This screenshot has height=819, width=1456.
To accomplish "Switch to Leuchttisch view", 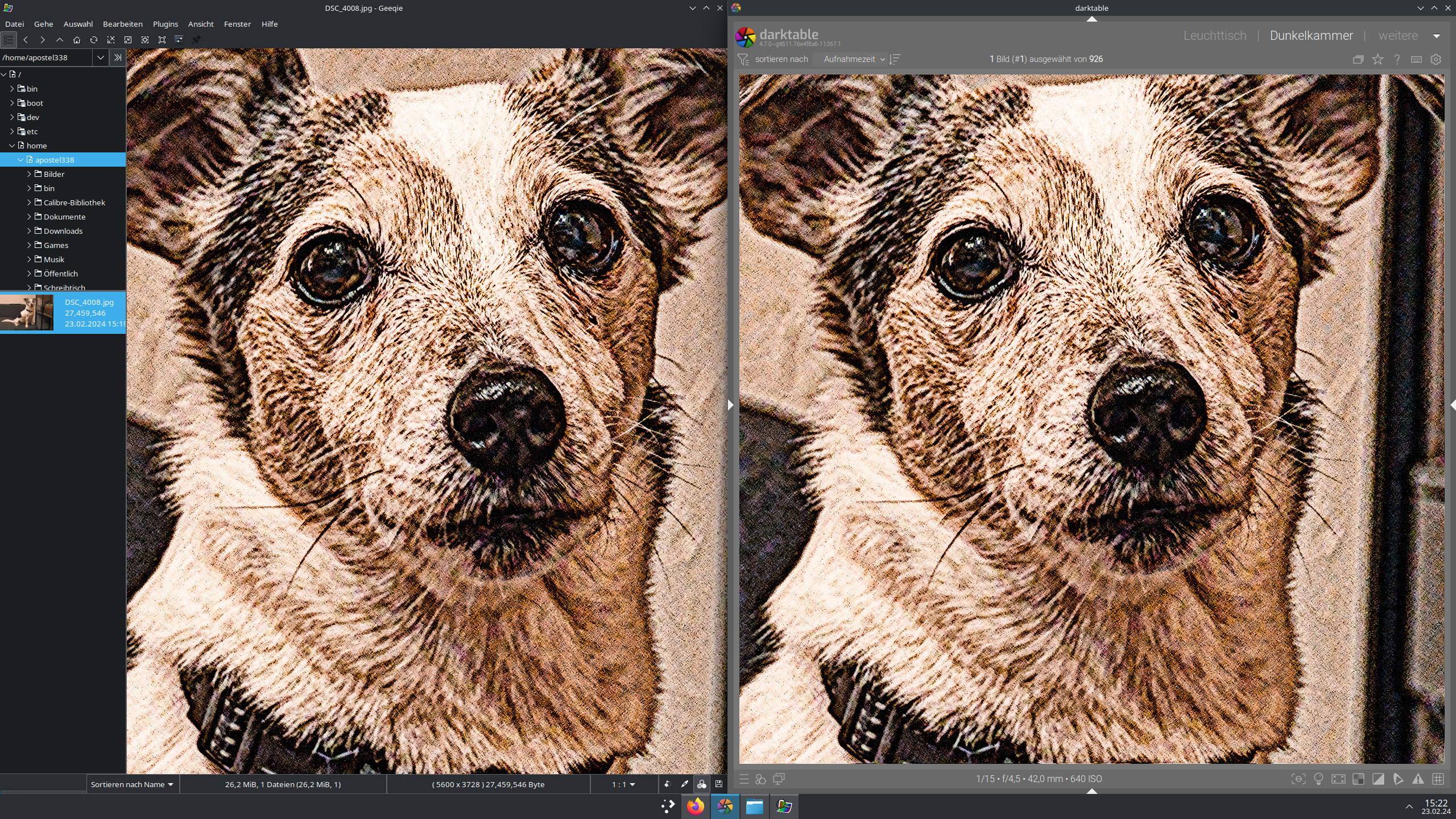I will 1214,35.
